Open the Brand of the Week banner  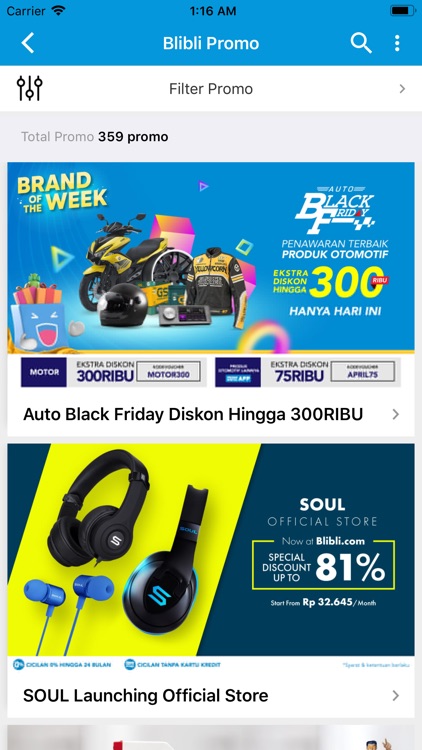(211, 257)
